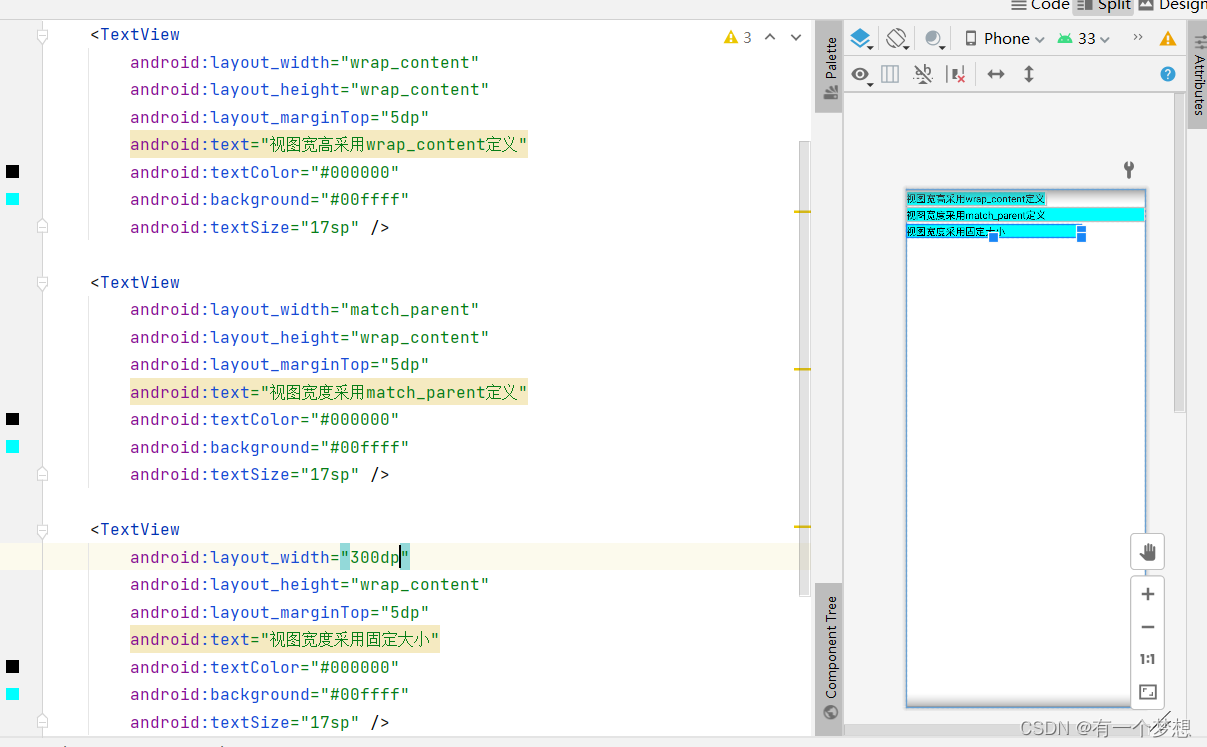Go to previous highlighted problem arrow
The width and height of the screenshot is (1207, 747).
(x=770, y=37)
